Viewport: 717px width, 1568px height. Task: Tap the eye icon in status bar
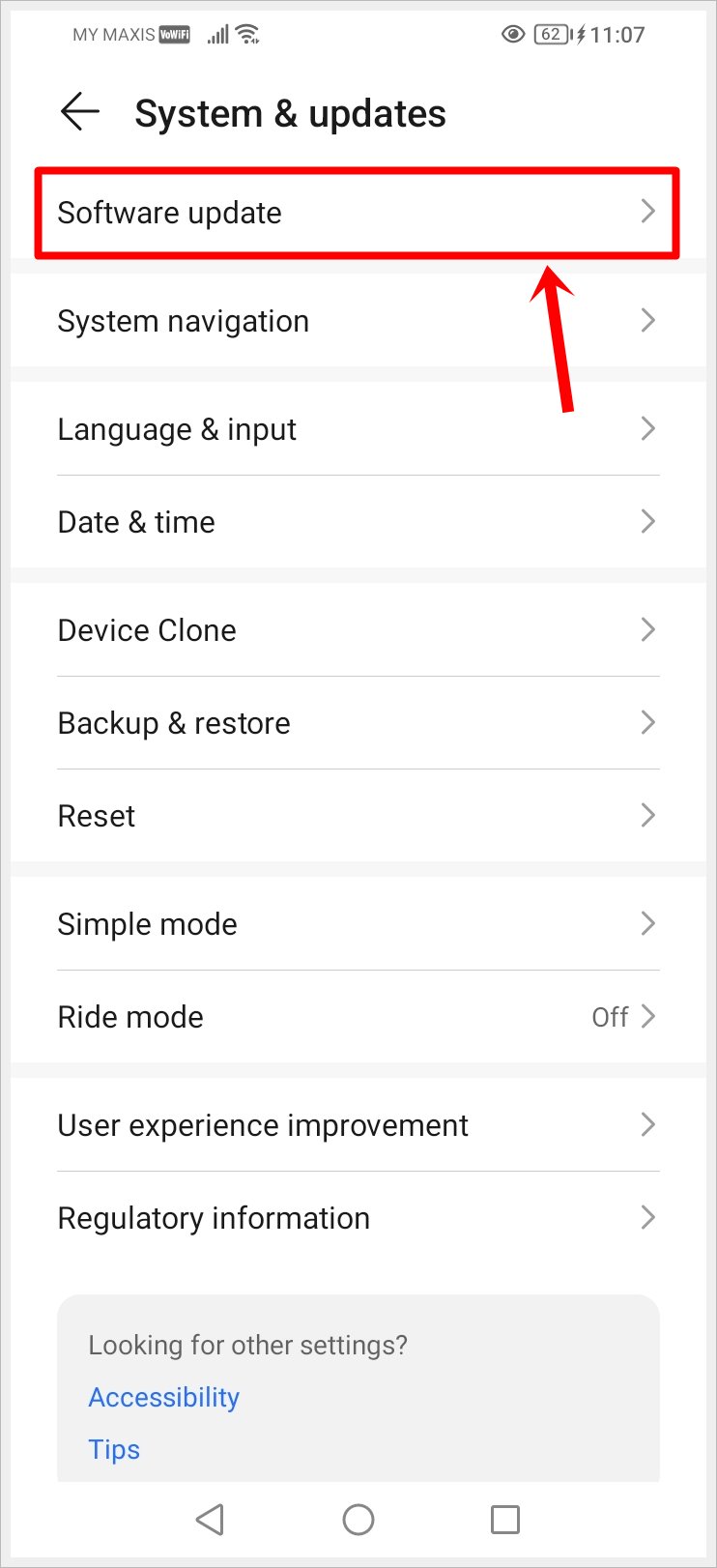[512, 34]
